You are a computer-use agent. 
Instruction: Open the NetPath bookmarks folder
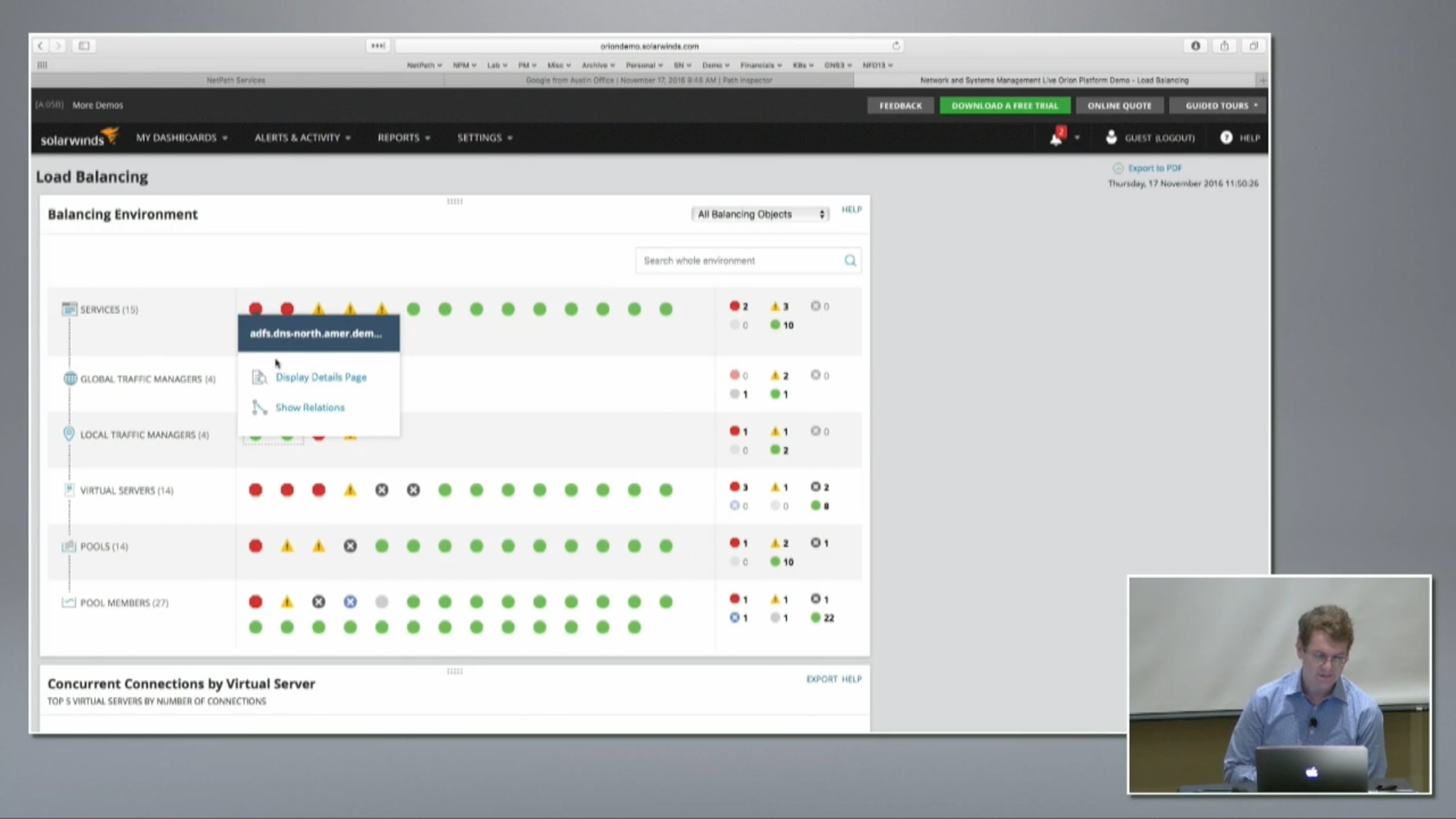pos(424,65)
